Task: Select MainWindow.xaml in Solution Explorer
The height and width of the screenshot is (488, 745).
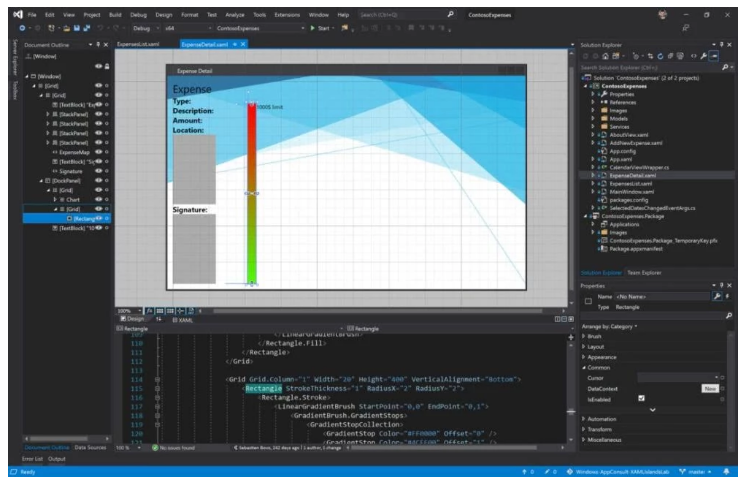Action: point(631,191)
